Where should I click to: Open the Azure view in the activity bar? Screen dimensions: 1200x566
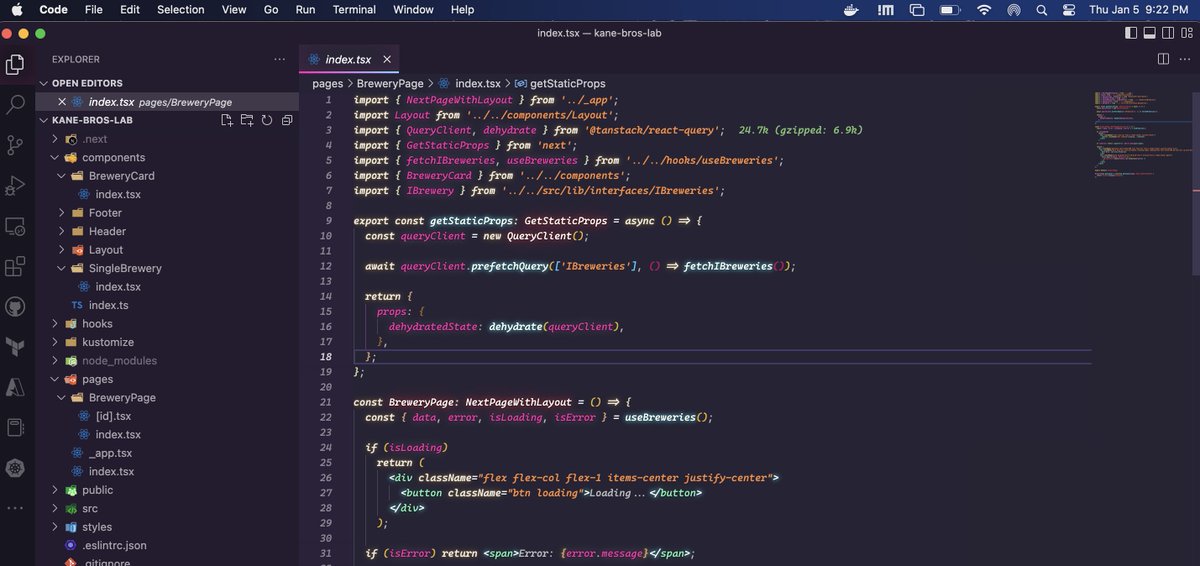15,387
